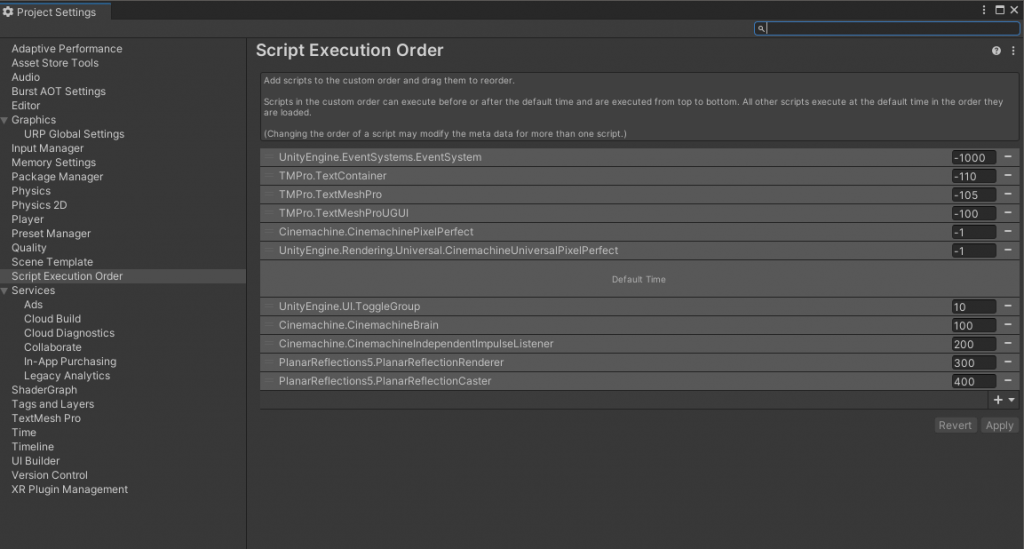Edit the -110 order value

(973, 176)
